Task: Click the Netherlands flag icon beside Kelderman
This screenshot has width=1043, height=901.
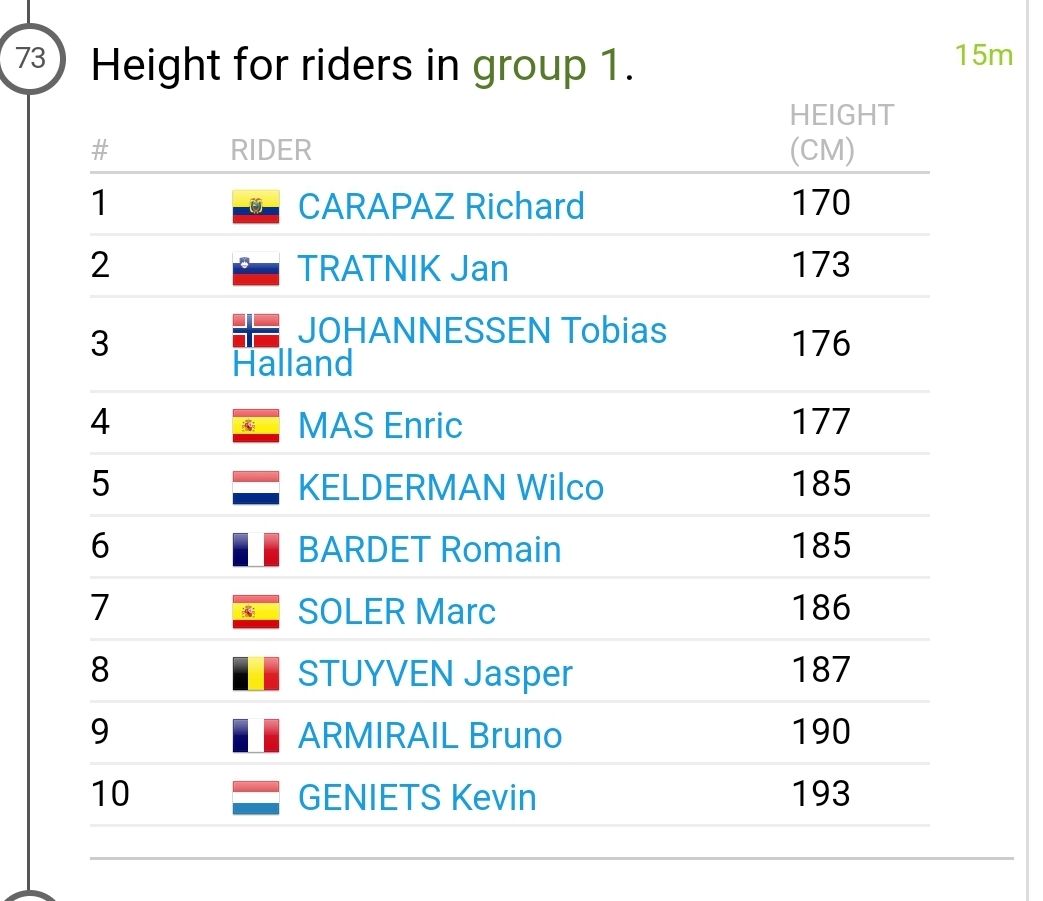Action: click(x=255, y=488)
